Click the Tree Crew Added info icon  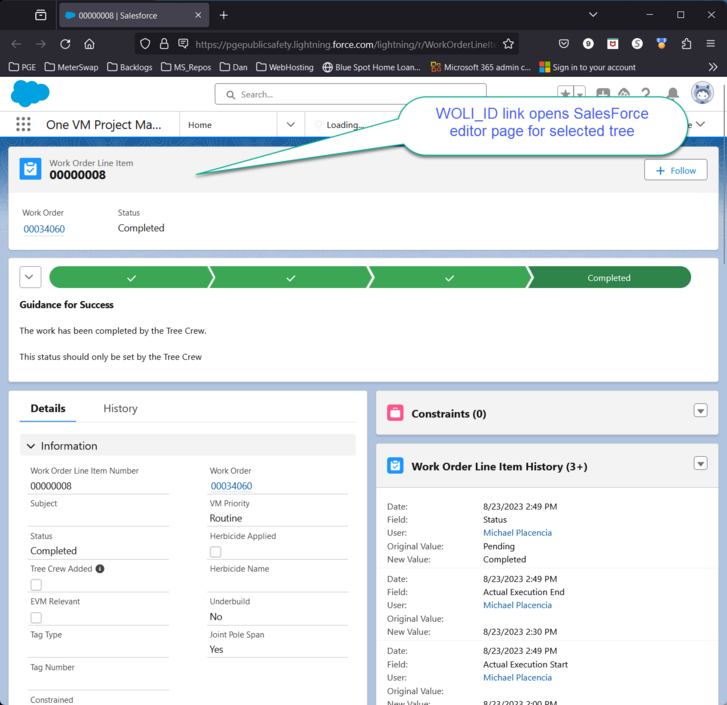(100, 569)
